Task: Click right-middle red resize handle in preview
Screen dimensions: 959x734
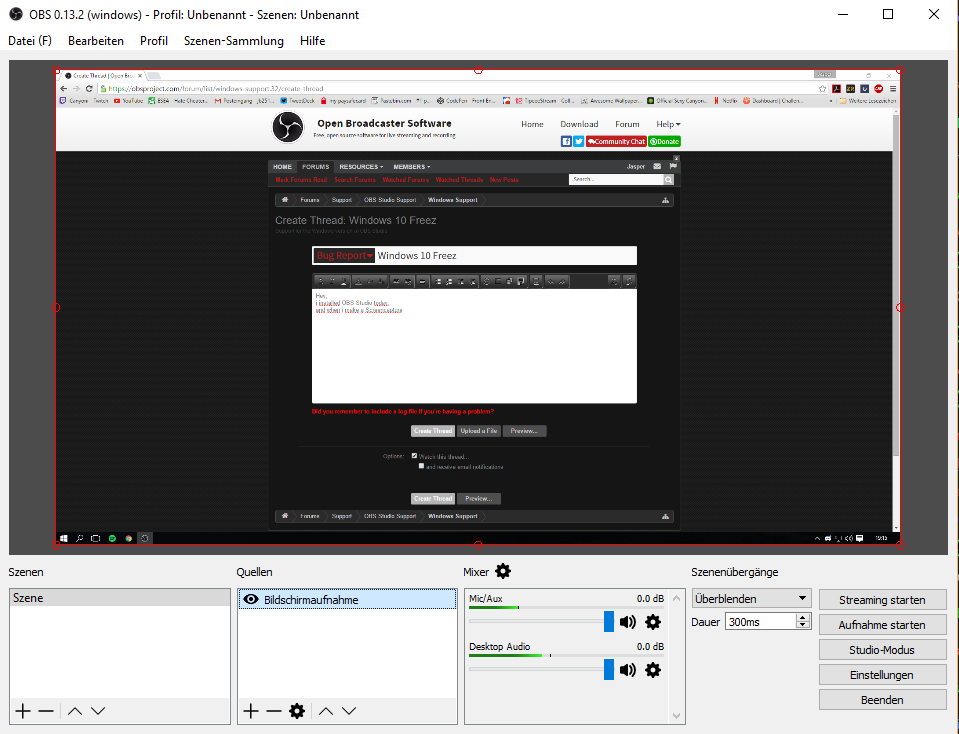Action: click(900, 308)
